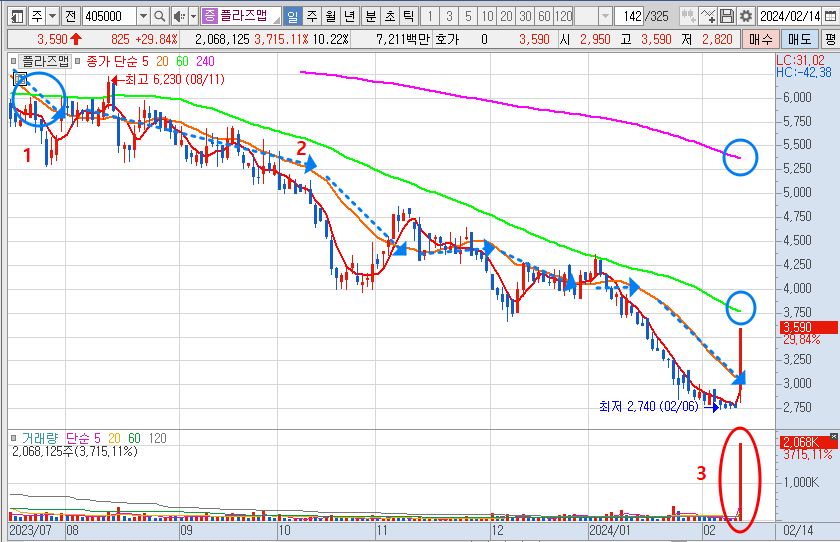Click the legend square before 거래량
The image size is (840, 542).
13,438
